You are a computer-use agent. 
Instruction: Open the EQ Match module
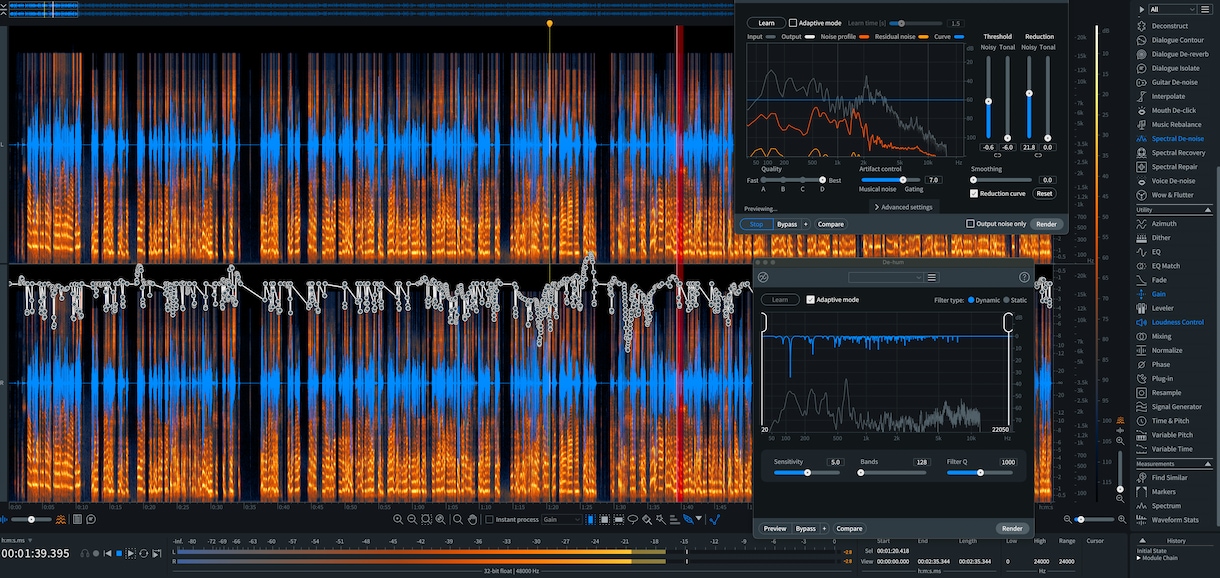click(x=1165, y=266)
